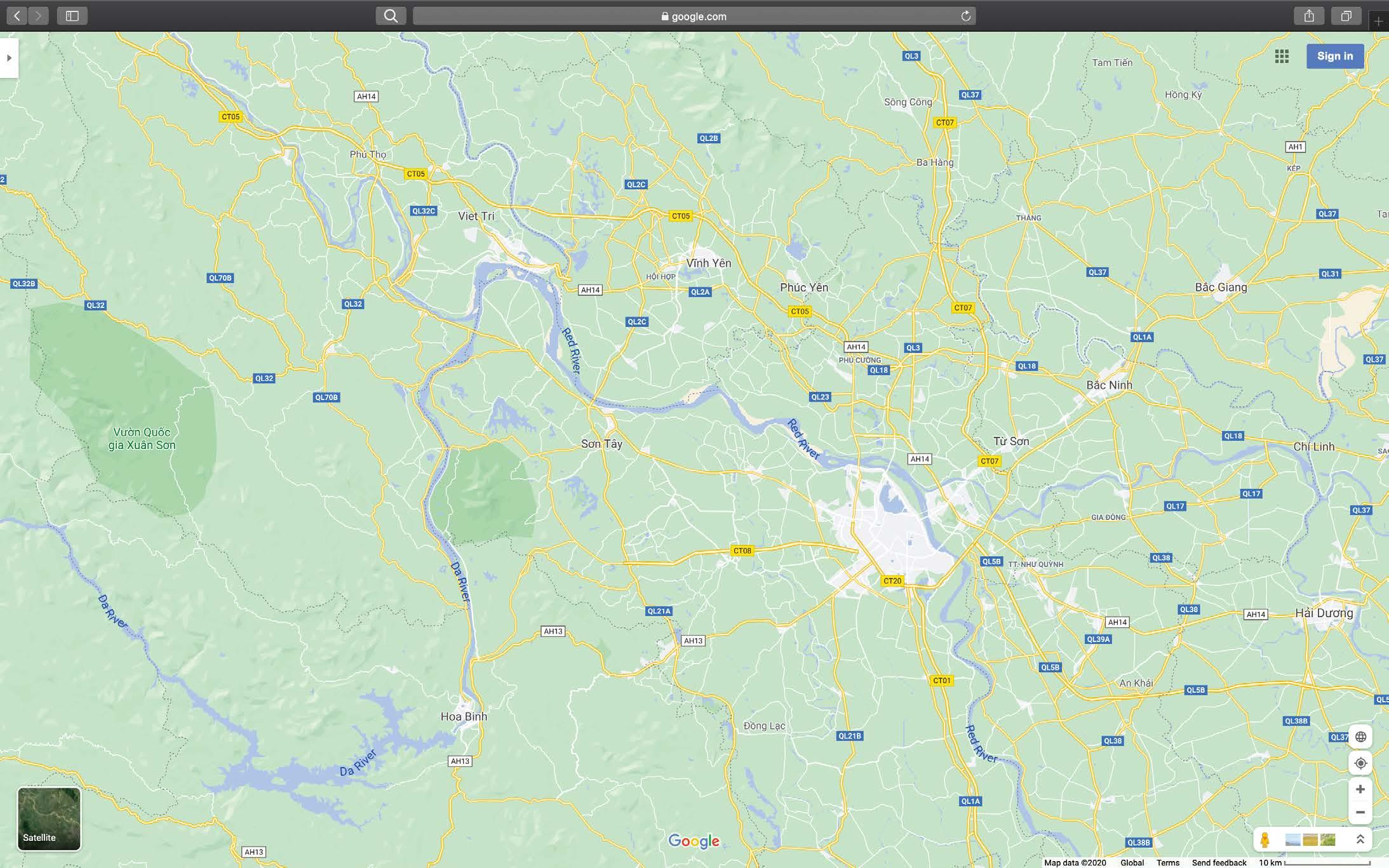Go back to previous page
Image resolution: width=1389 pixels, height=868 pixels.
point(17,16)
